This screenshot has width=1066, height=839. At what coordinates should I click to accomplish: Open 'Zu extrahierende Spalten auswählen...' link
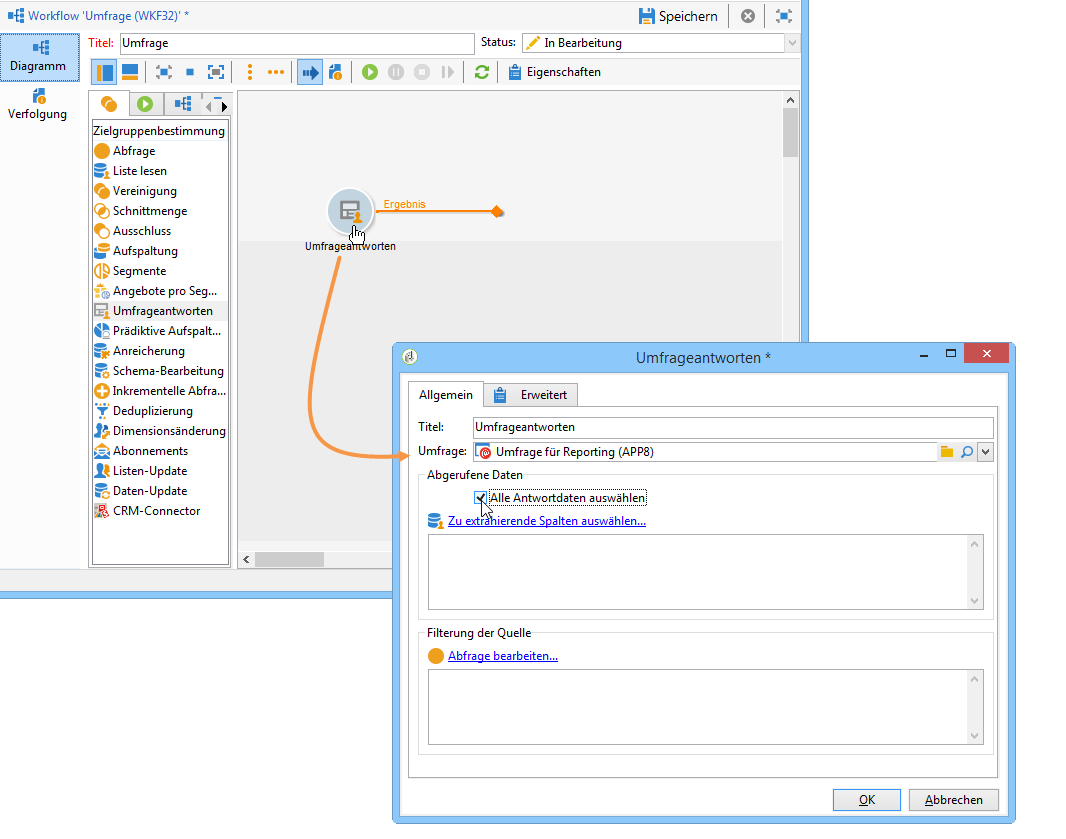pos(547,521)
